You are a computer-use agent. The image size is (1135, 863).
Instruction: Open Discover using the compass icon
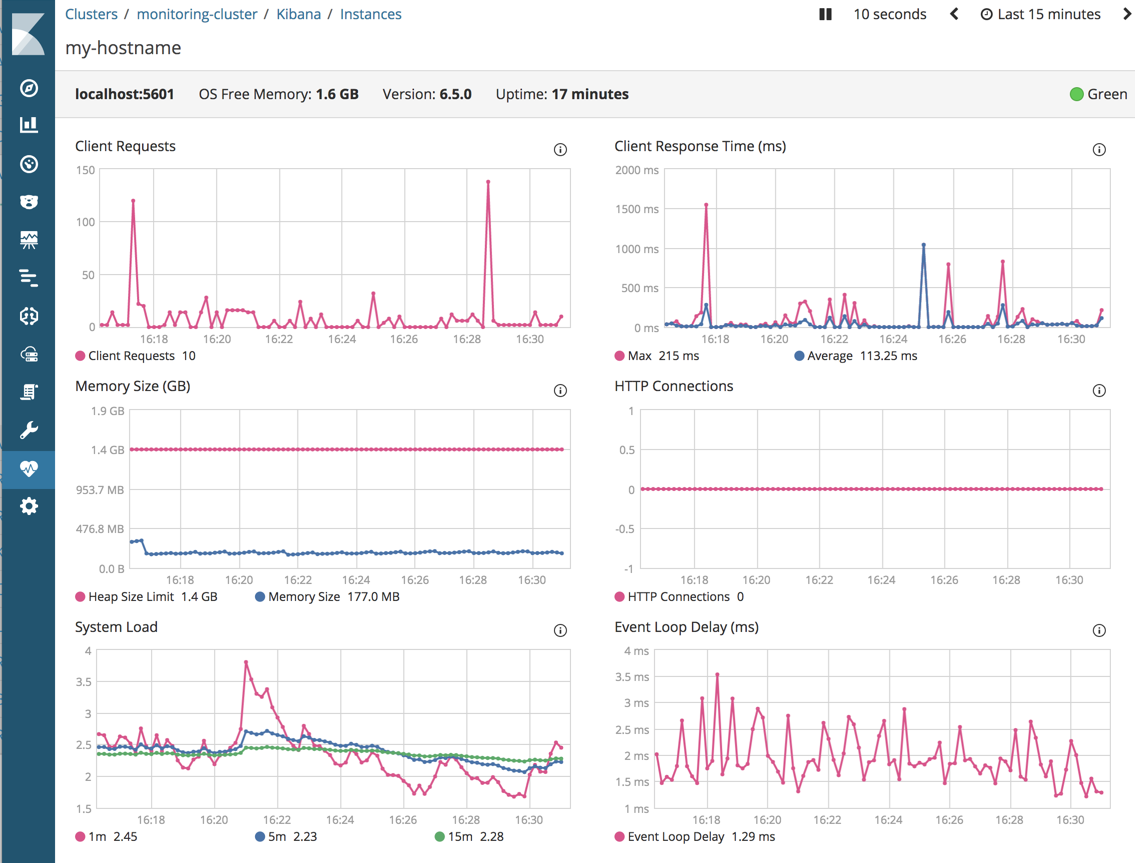27,87
